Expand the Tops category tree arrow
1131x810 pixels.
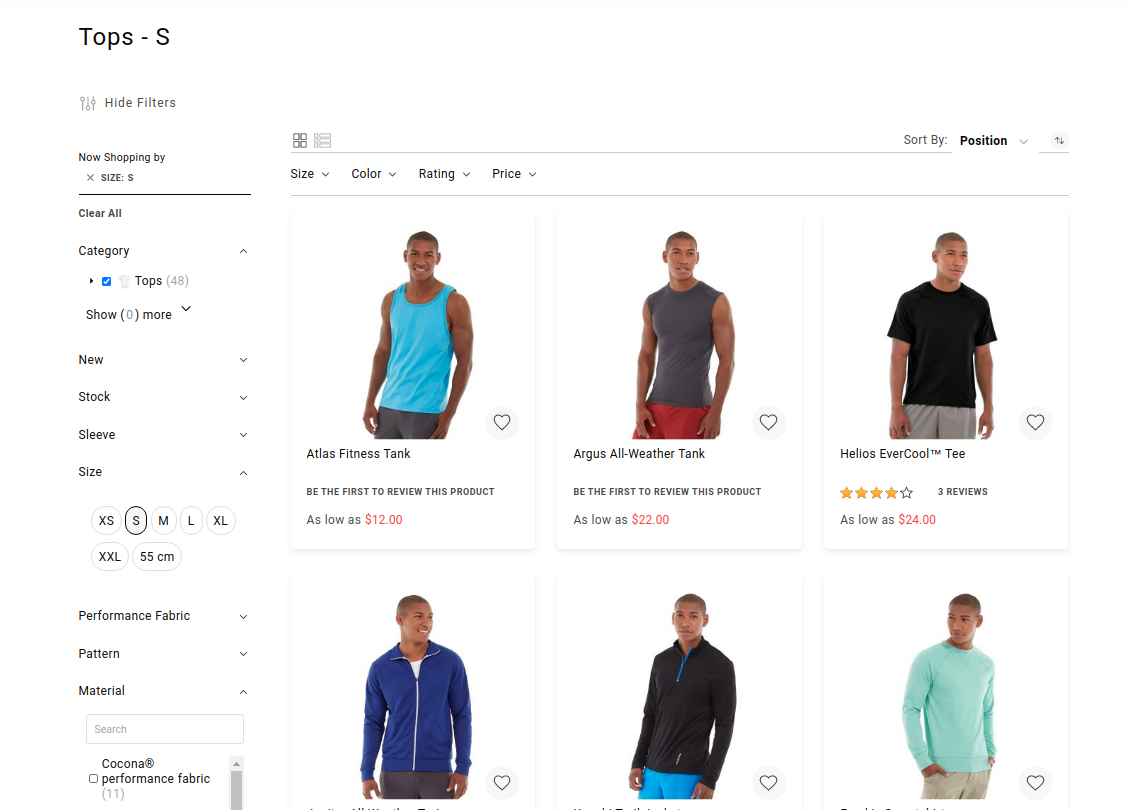(91, 281)
